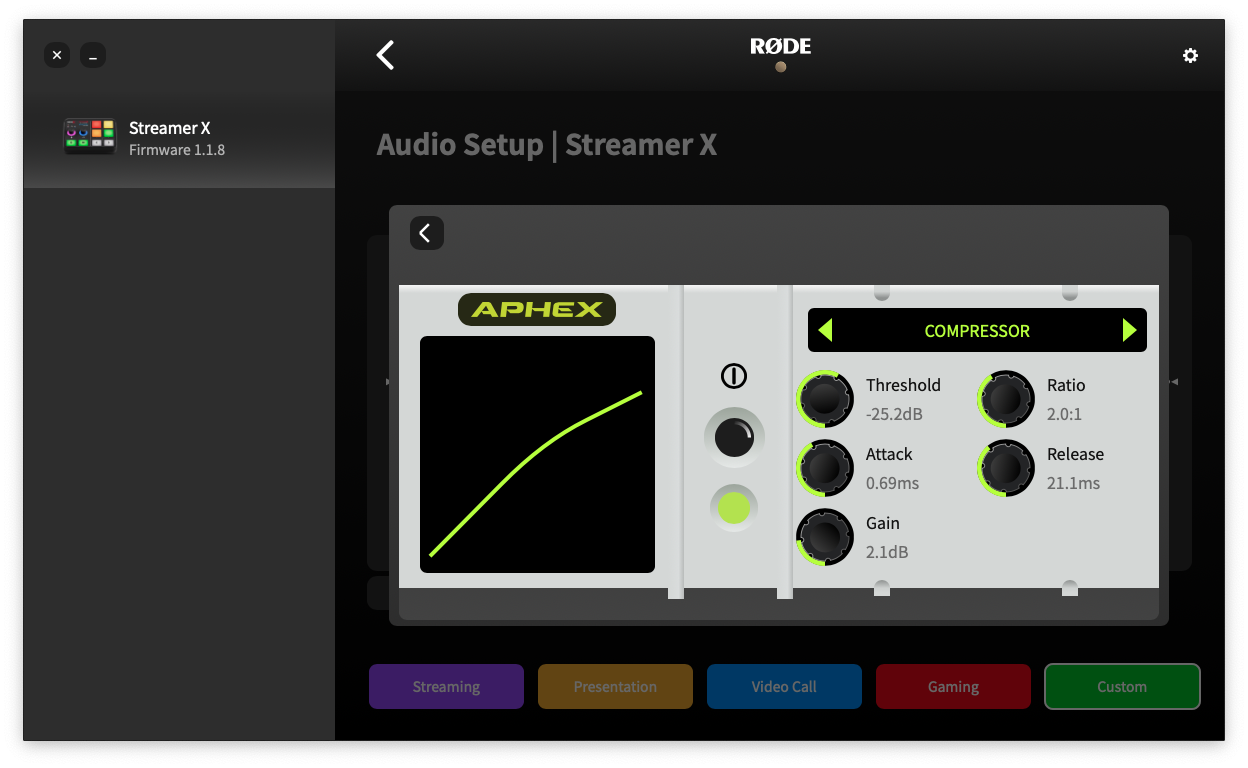The height and width of the screenshot is (768, 1248).
Task: Click the Release label
Action: point(1075,454)
